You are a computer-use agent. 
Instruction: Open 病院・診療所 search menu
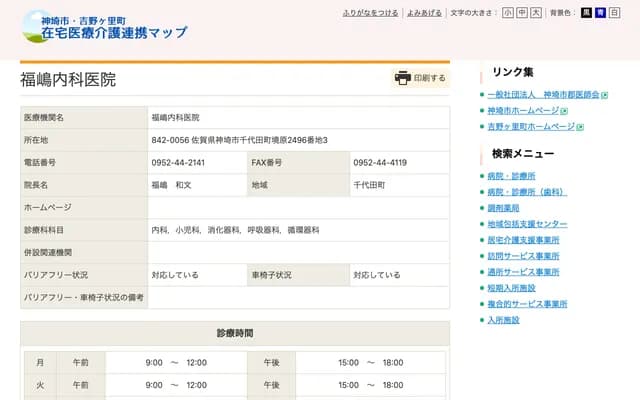click(511, 176)
